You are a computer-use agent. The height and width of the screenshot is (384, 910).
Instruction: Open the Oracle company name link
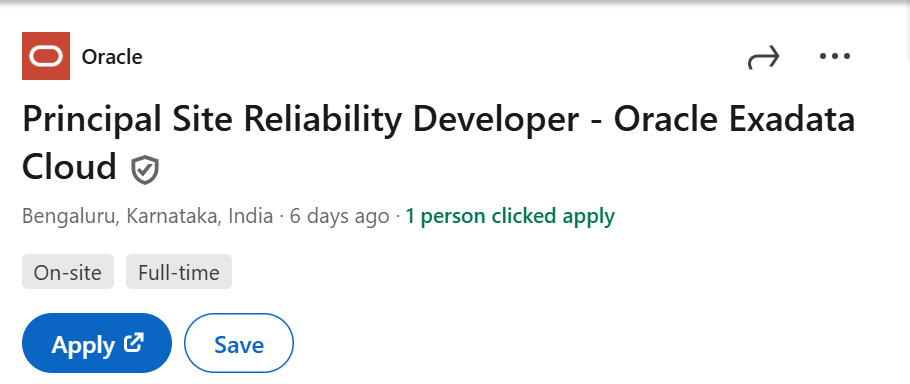click(x=112, y=57)
